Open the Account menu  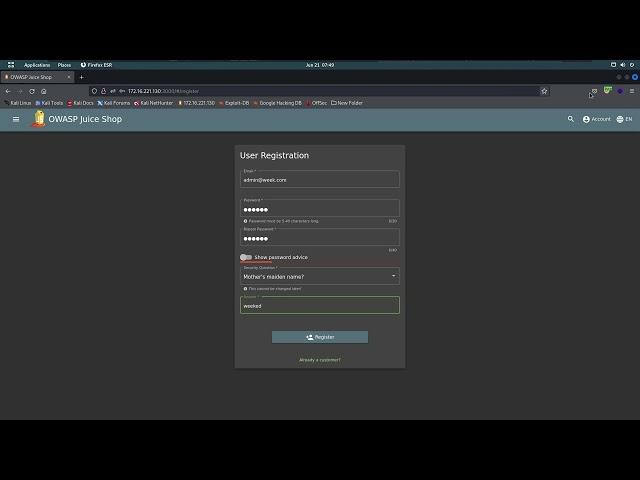596,119
